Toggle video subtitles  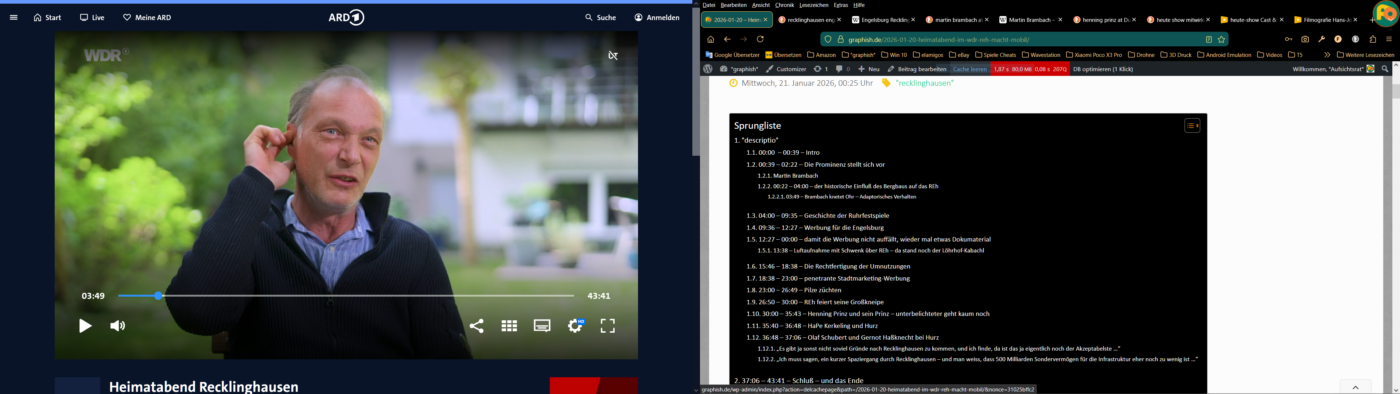pyautogui.click(x=542, y=325)
